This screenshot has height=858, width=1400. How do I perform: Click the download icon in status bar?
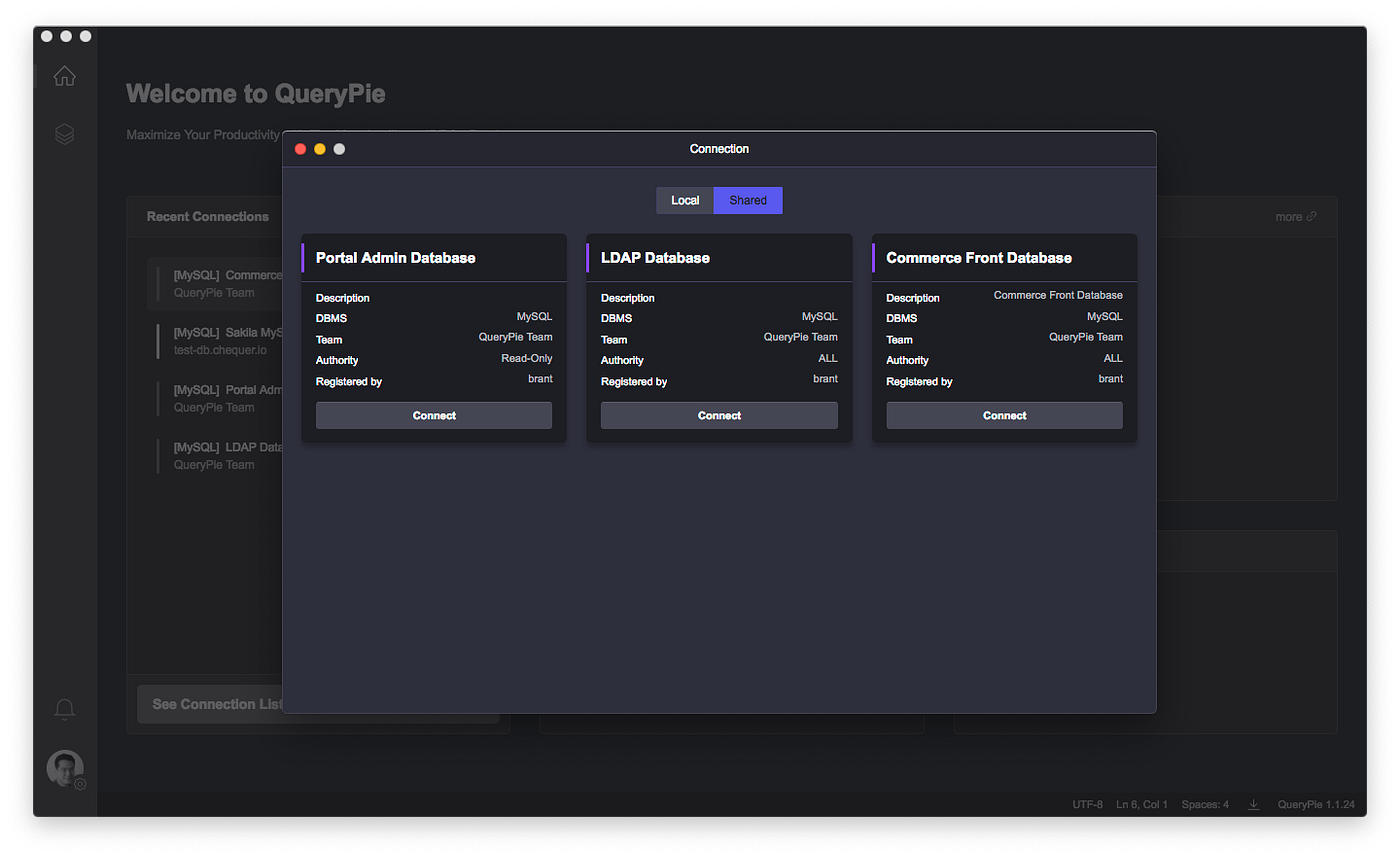pos(1253,804)
